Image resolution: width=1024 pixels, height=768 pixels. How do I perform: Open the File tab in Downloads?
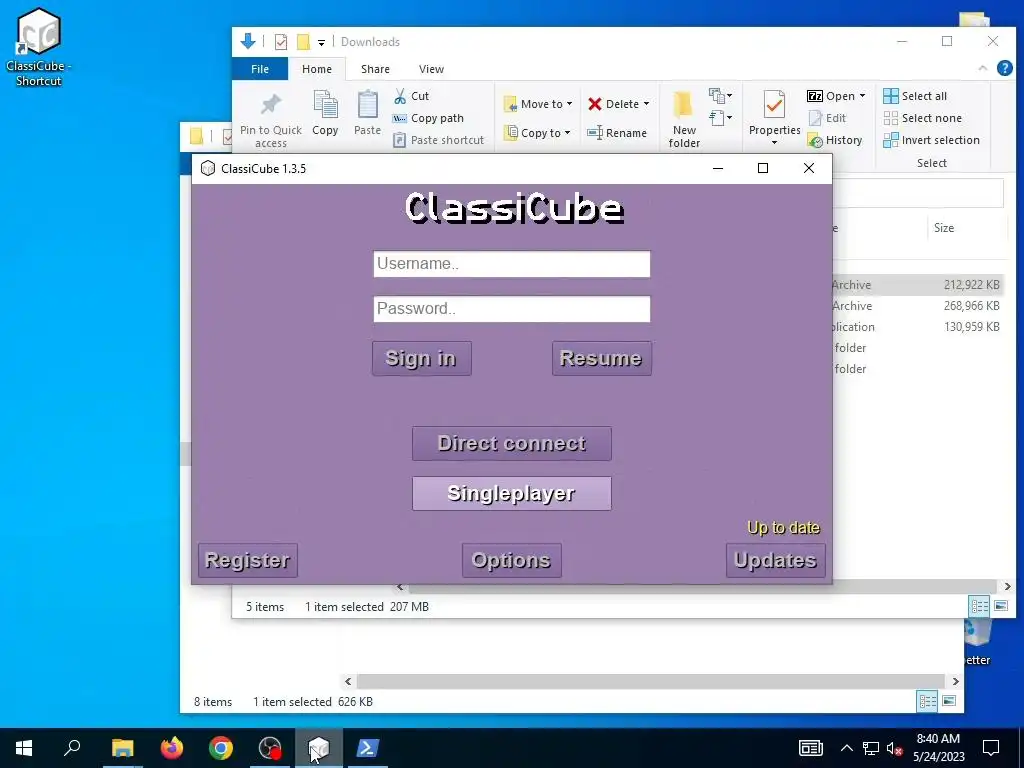coord(260,69)
